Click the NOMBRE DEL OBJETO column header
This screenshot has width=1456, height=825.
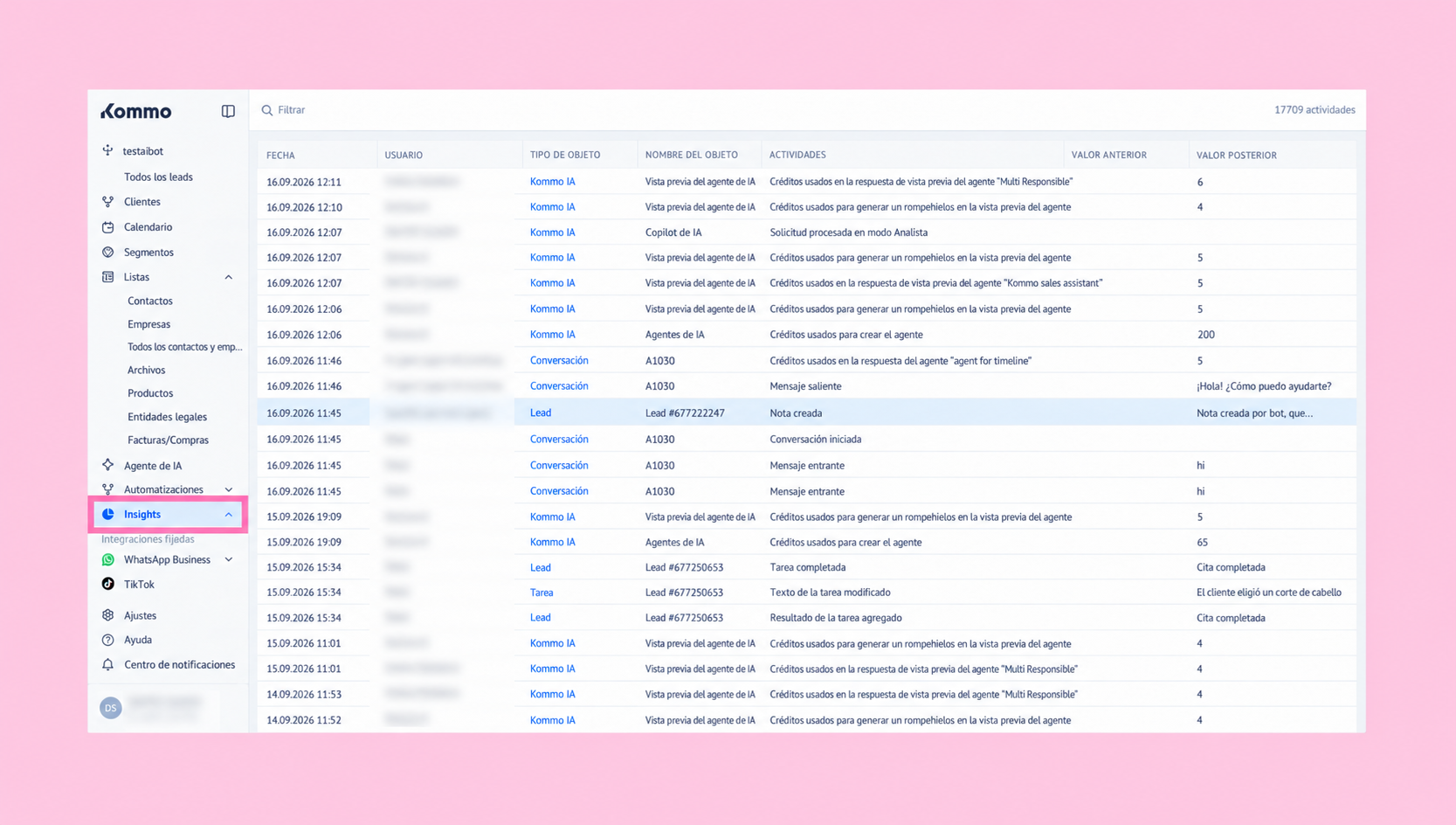(x=692, y=155)
